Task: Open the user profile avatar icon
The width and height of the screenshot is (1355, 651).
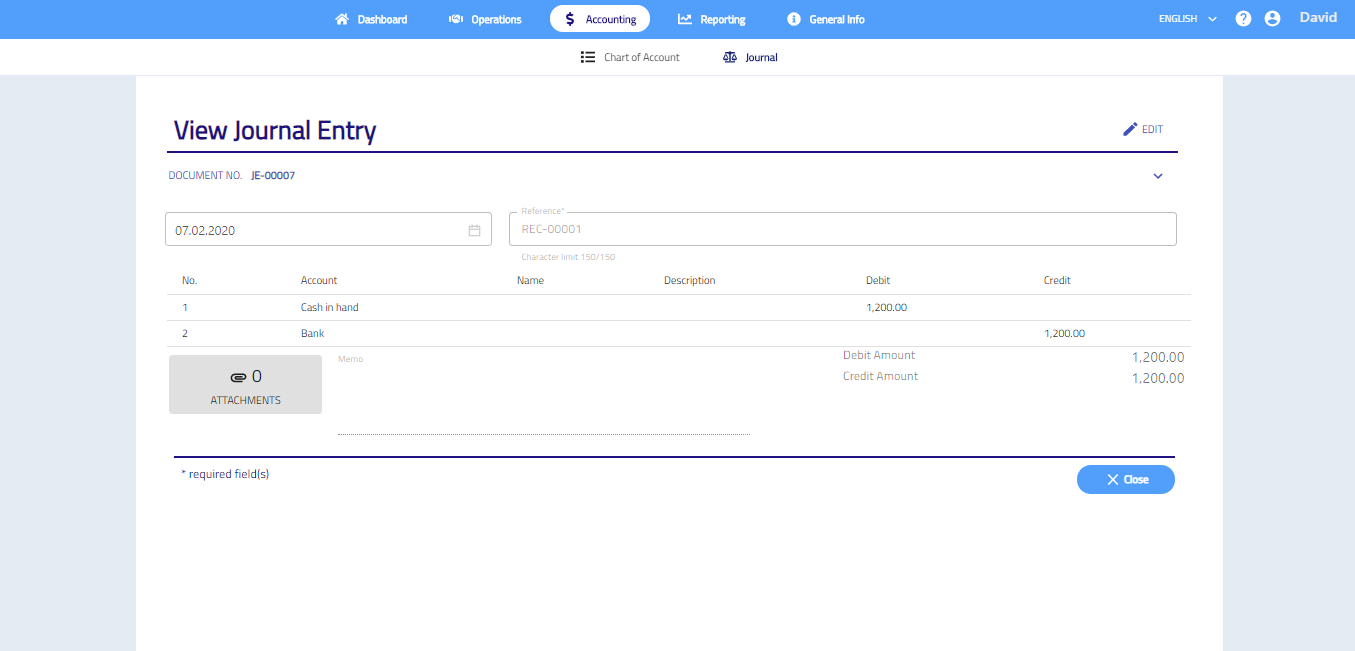Action: click(1272, 19)
